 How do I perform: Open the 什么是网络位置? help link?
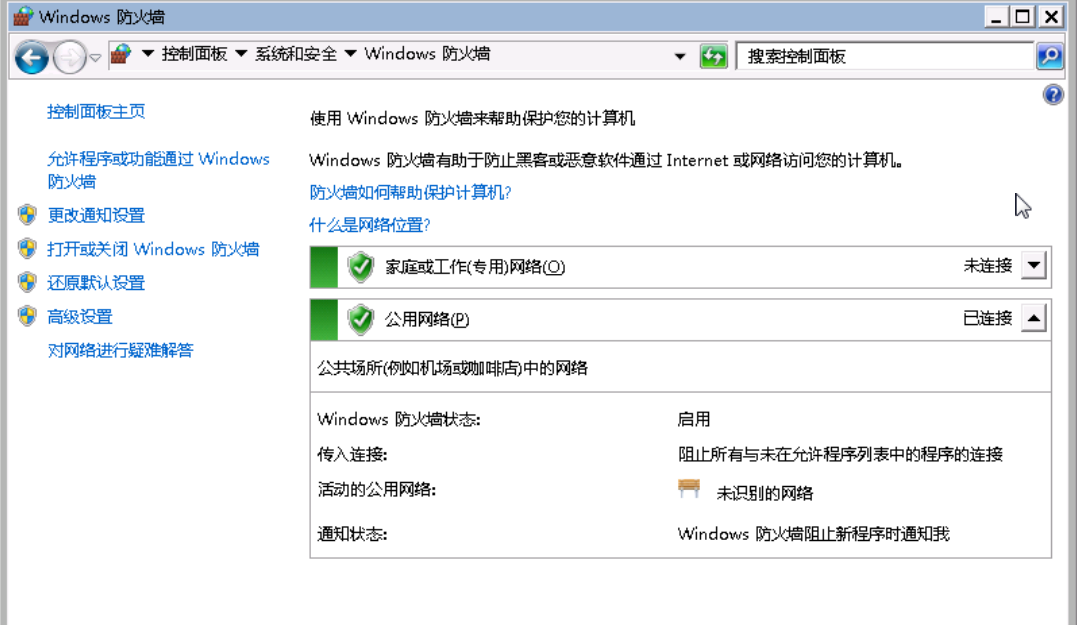[370, 225]
